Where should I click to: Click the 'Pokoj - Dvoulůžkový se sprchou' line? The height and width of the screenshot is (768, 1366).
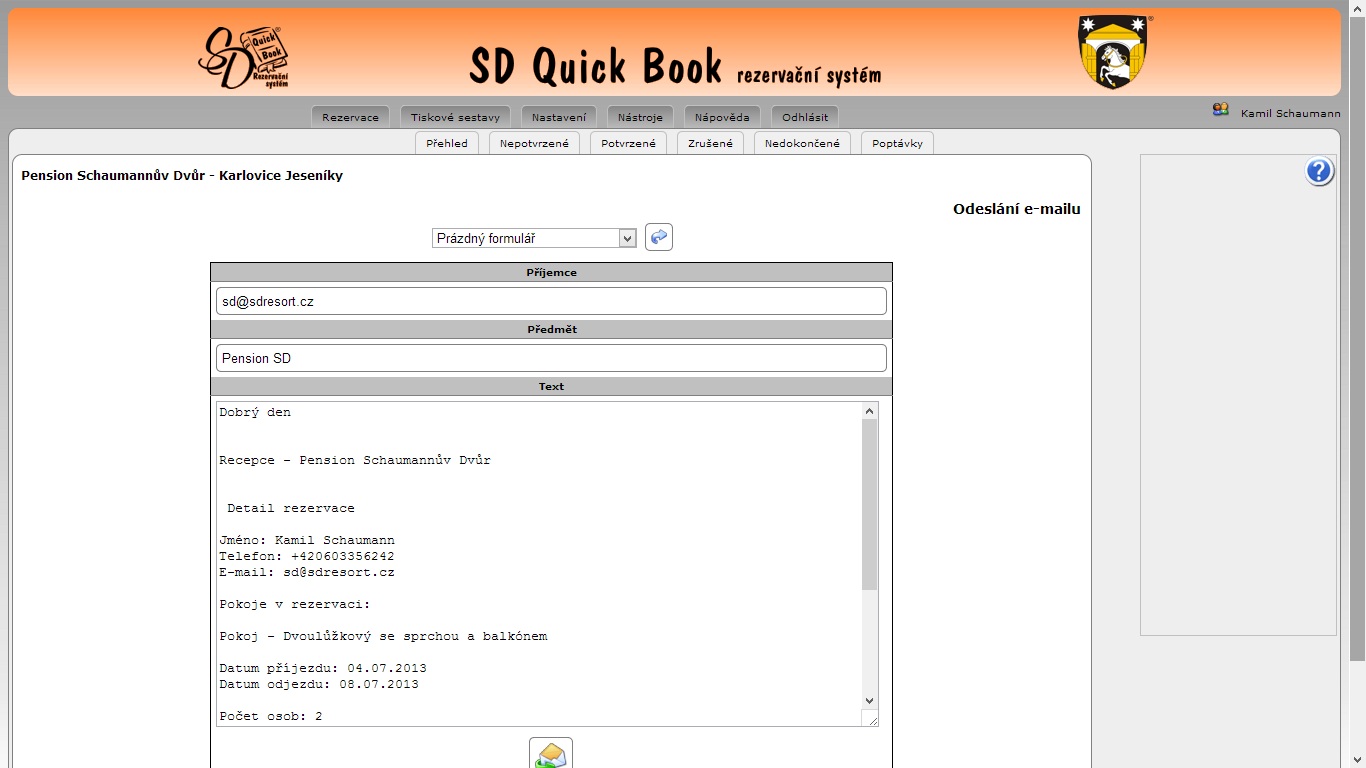[383, 636]
